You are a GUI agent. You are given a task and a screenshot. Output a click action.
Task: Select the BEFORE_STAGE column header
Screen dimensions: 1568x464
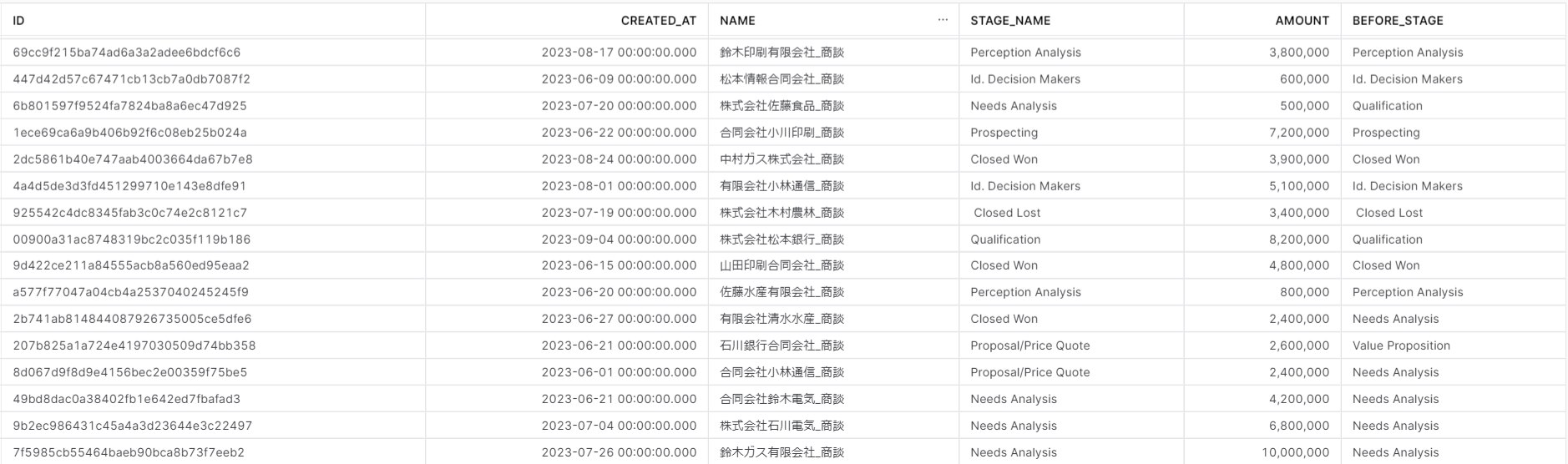[x=1454, y=20]
